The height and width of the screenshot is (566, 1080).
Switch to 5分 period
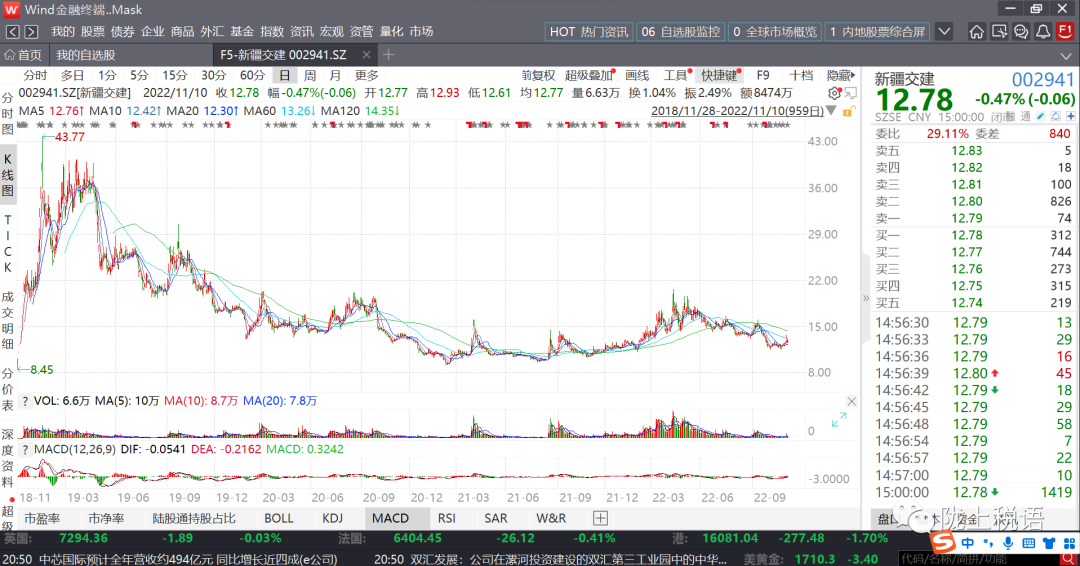[139, 76]
